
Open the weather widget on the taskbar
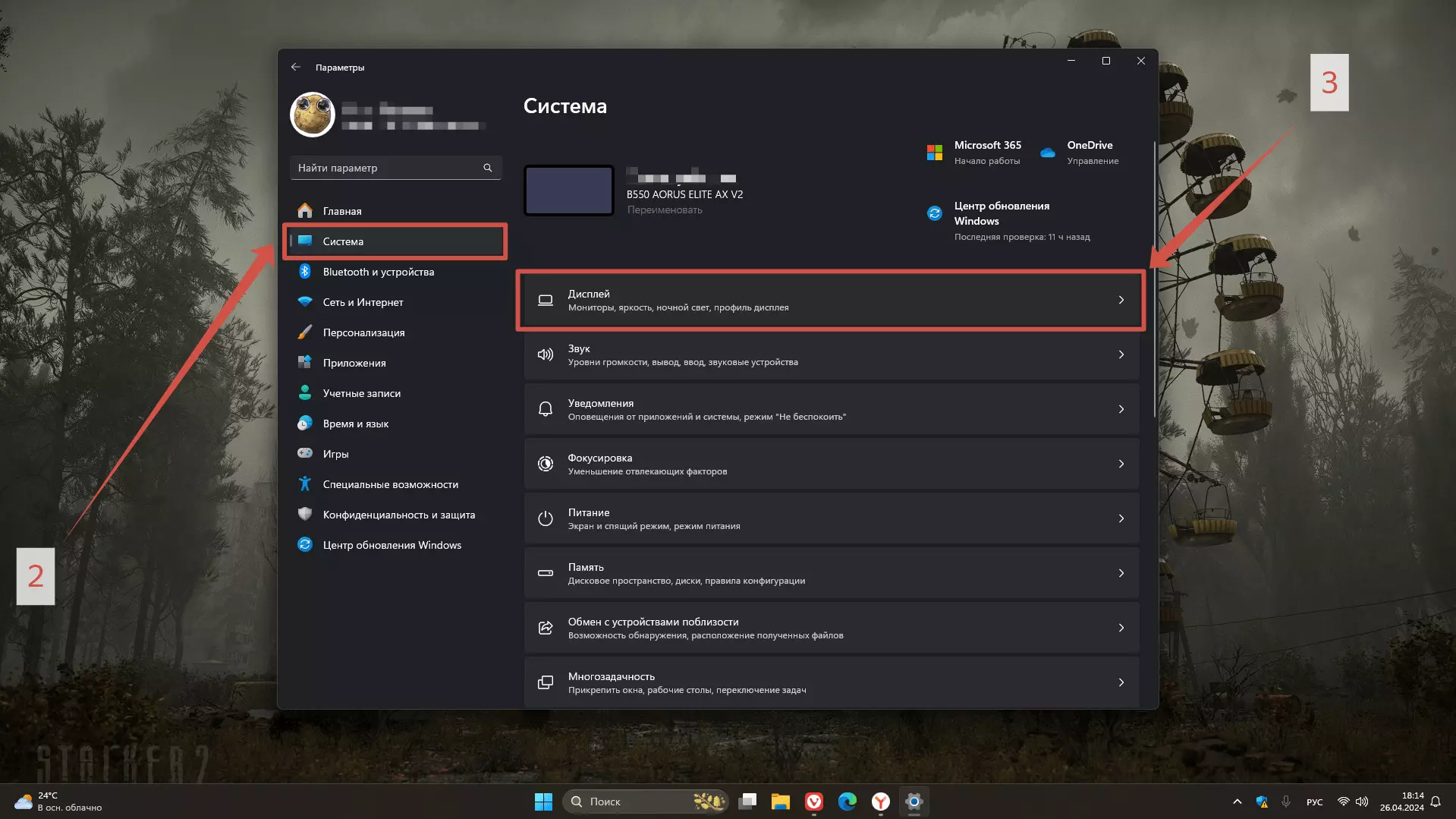[58, 802]
